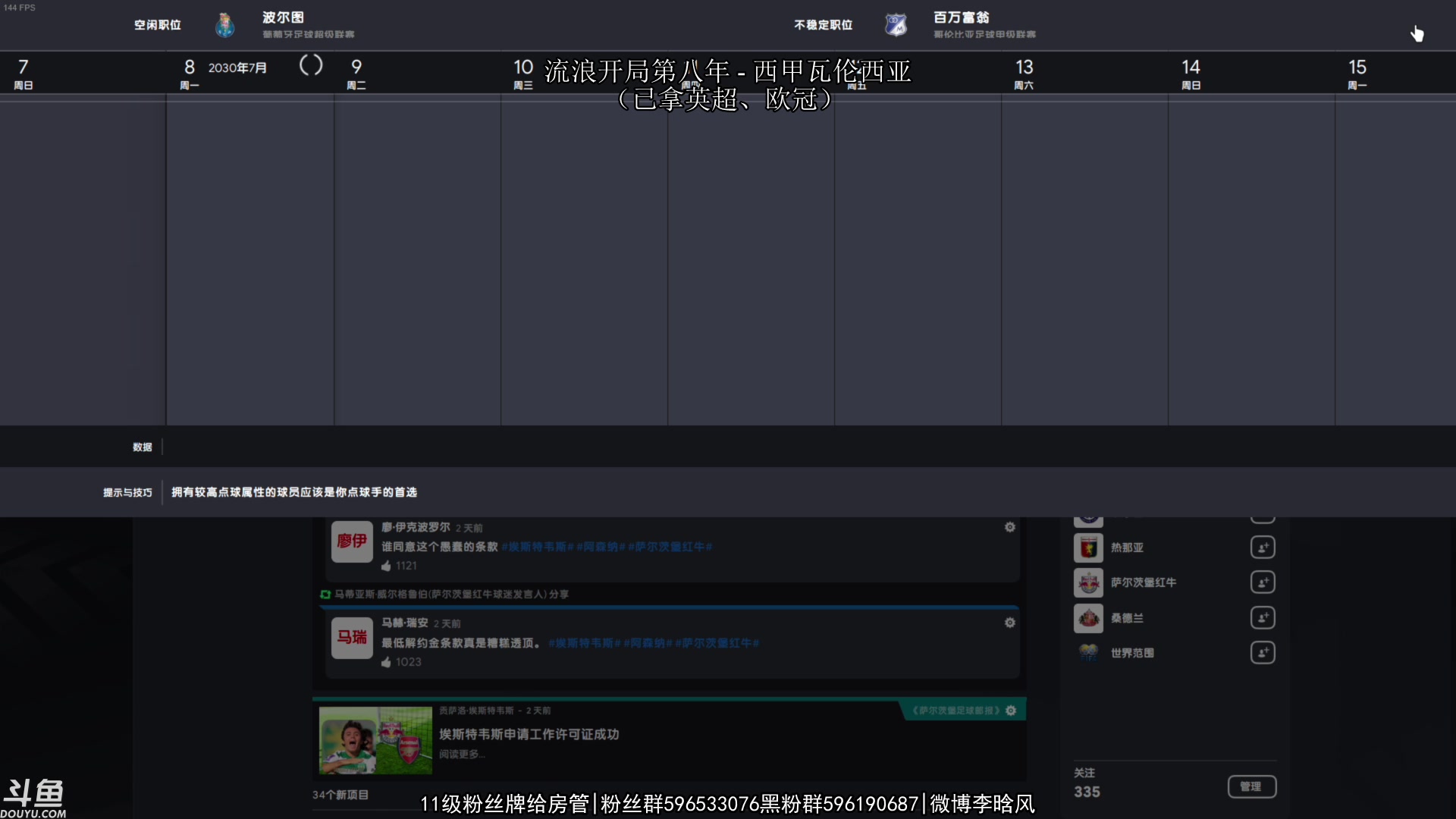This screenshot has width=1456, height=819.
Task: Open settings gear on 马赫·瑞安 post
Action: pyautogui.click(x=1010, y=623)
